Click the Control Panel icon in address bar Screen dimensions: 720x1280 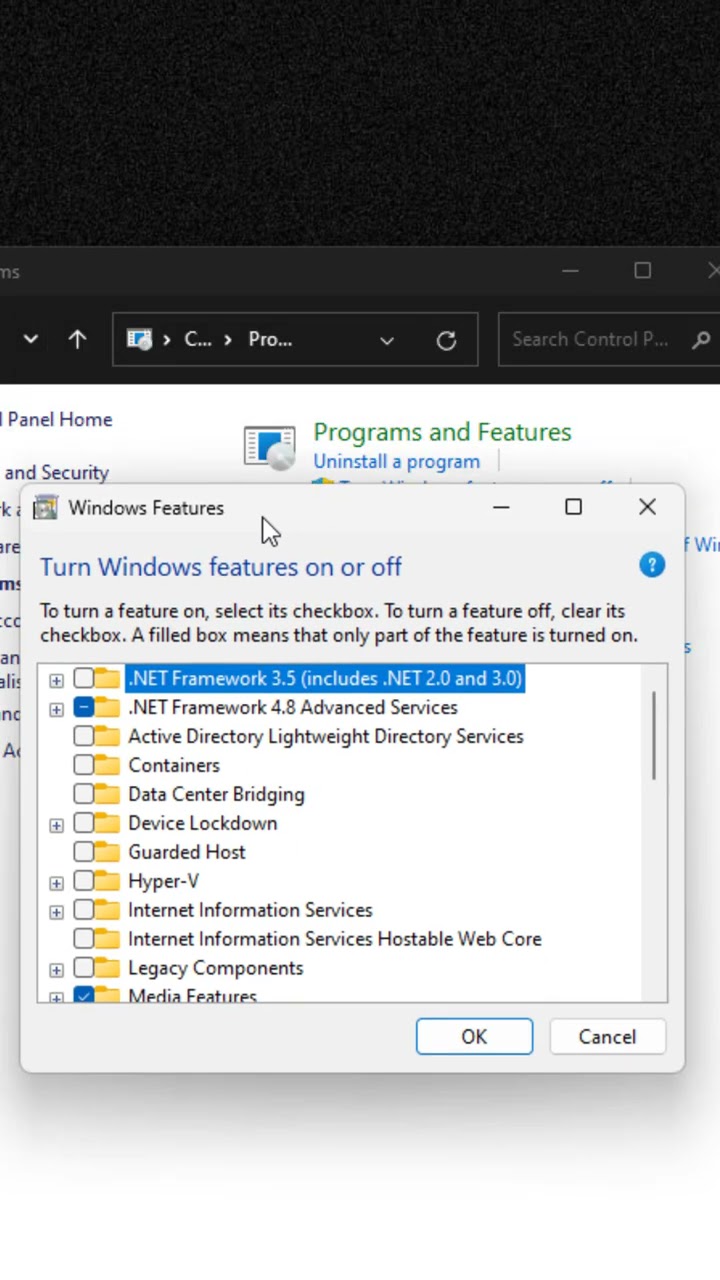(x=139, y=340)
